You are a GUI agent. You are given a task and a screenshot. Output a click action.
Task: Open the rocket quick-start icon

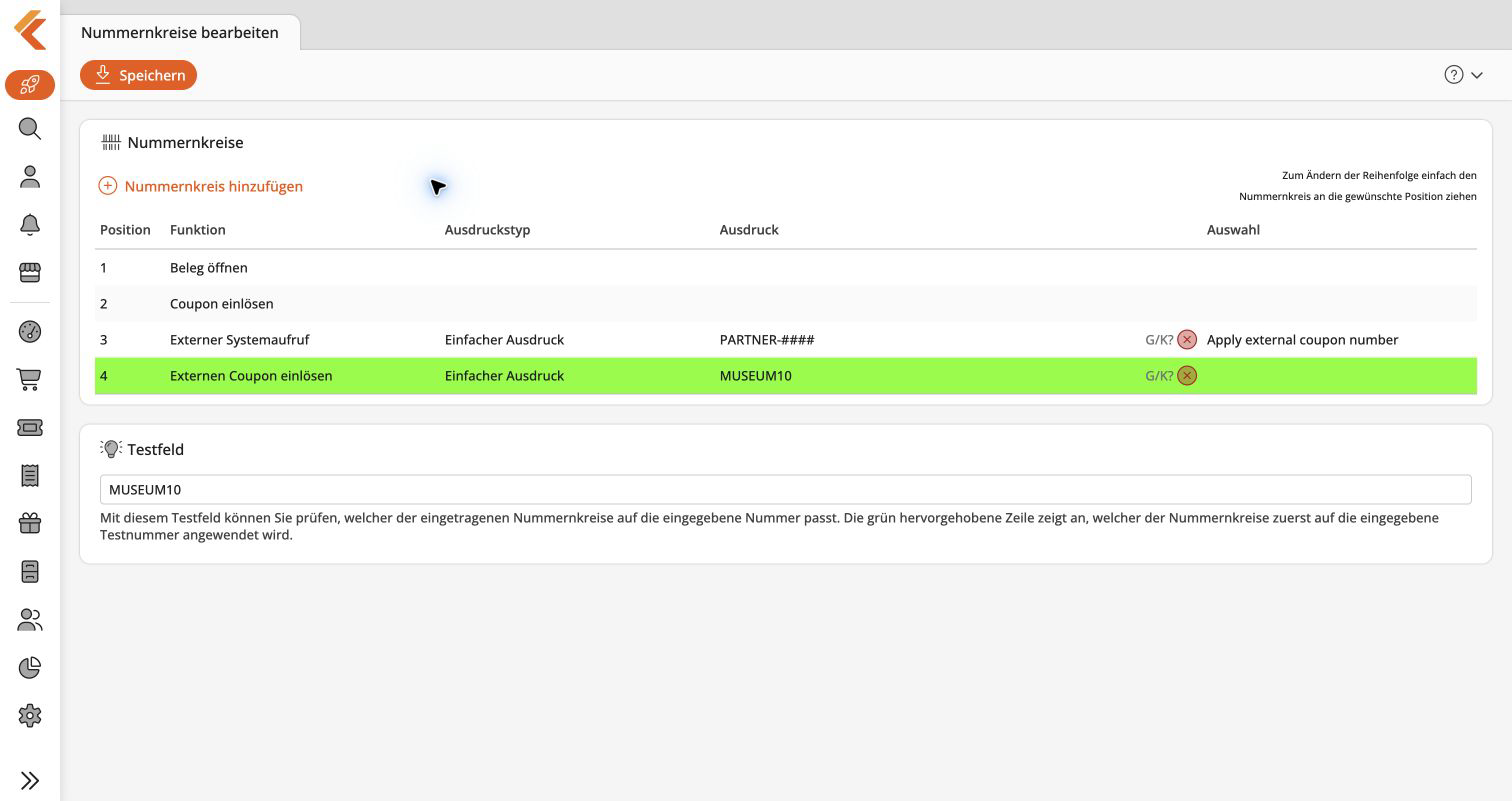click(30, 85)
